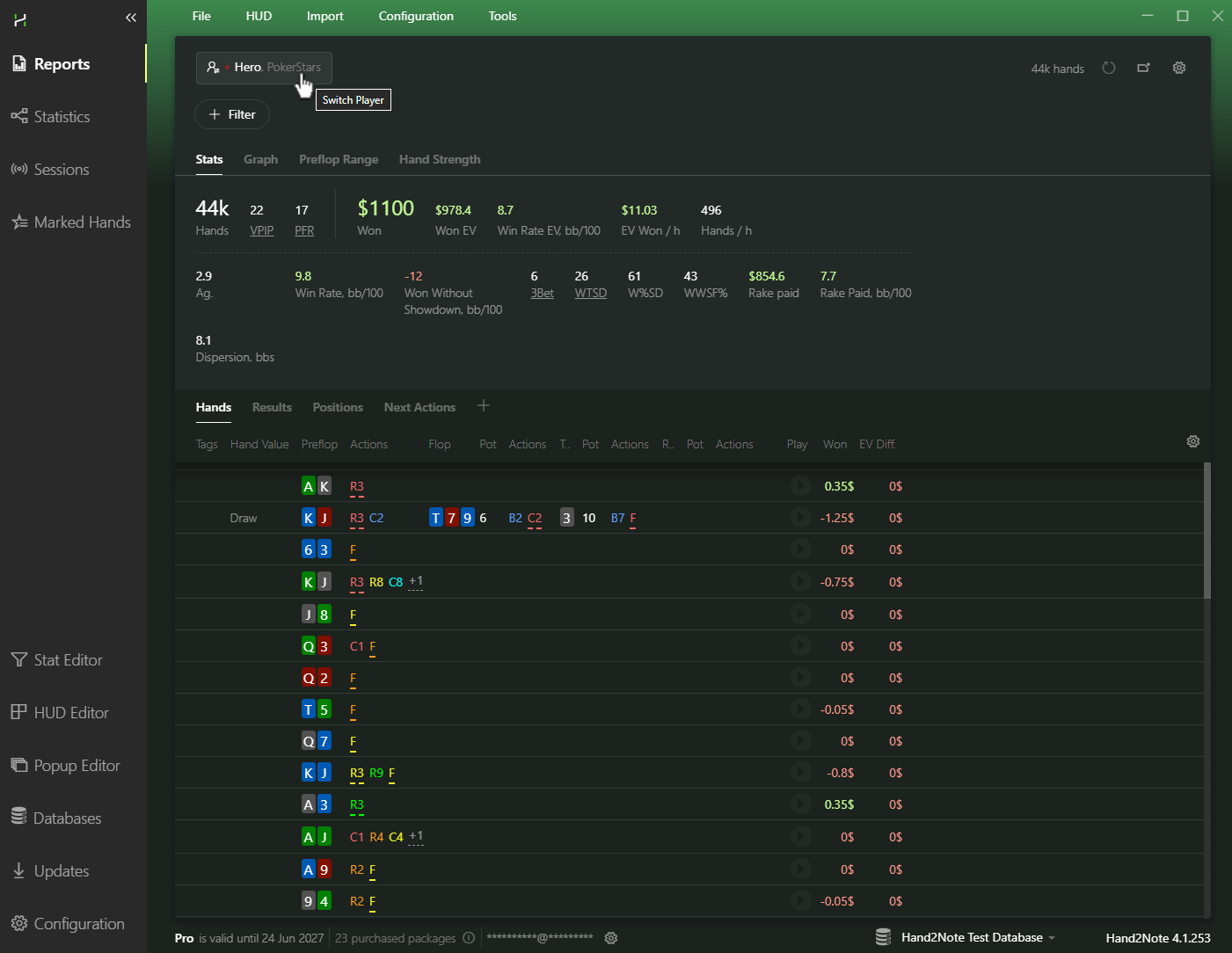Open the Tools menu
Screen dimensions: 1232x953
(502, 16)
